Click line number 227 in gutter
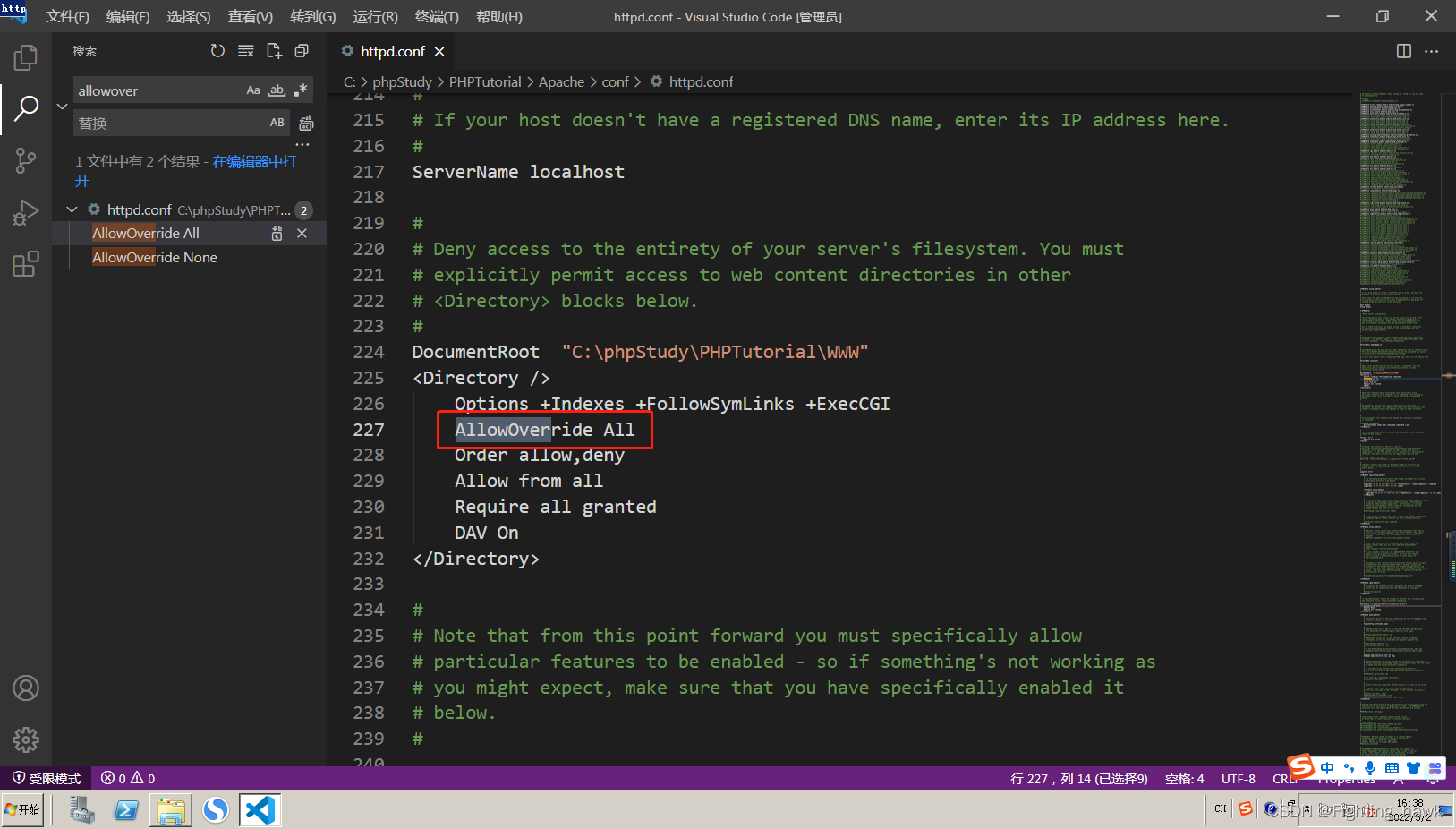This screenshot has height=829, width=1456. click(x=369, y=430)
